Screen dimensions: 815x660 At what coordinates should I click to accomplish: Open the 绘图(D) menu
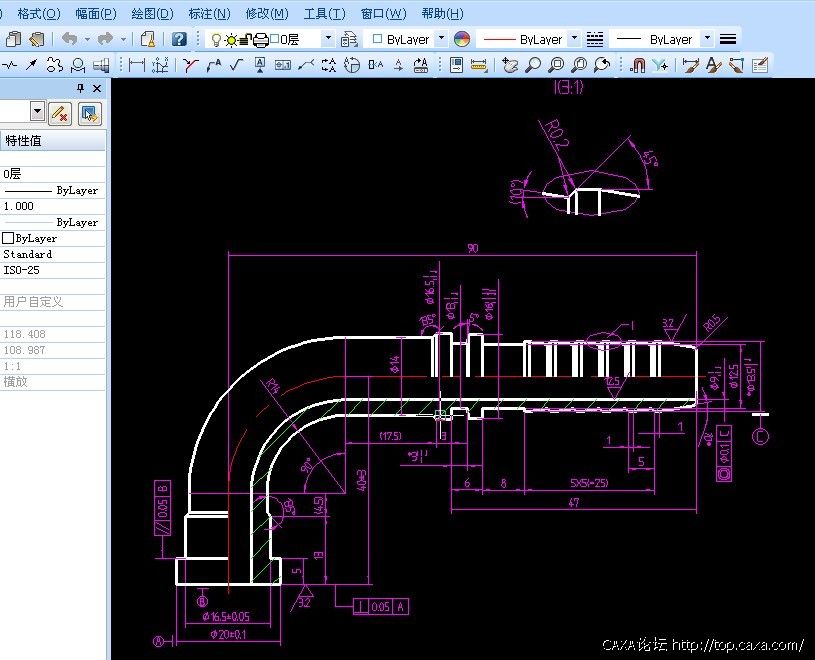click(152, 14)
